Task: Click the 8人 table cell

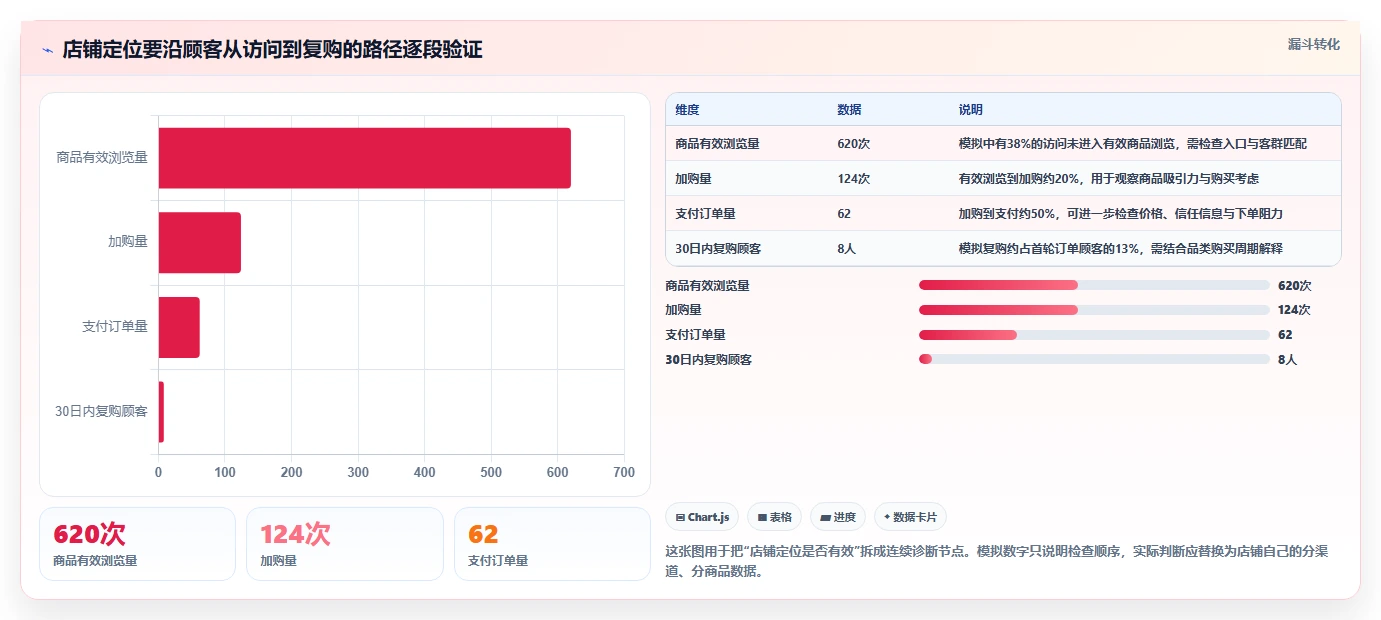Action: 846,249
